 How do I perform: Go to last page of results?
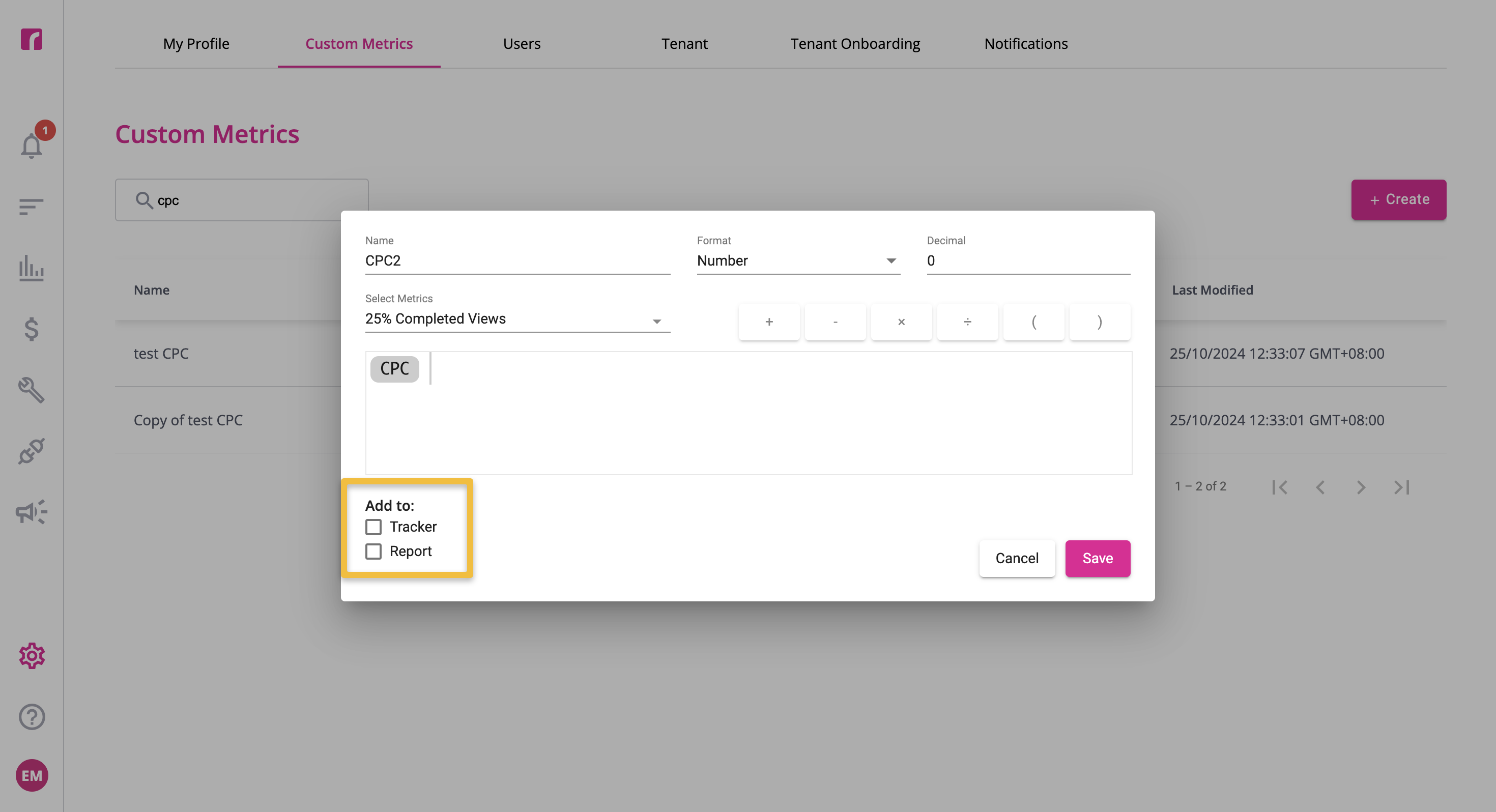point(1401,487)
